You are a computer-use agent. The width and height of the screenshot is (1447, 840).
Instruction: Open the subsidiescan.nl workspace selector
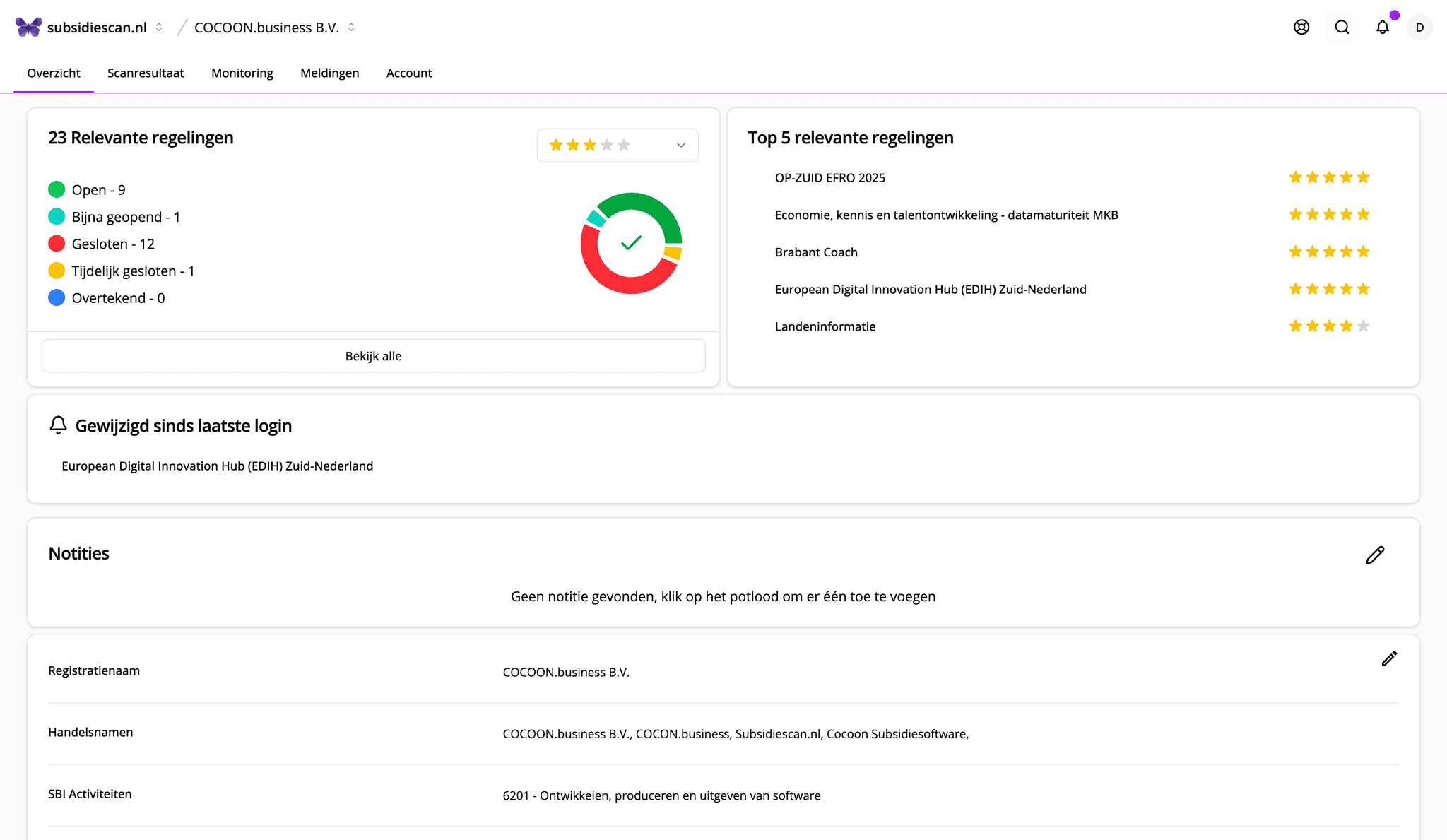[x=159, y=27]
